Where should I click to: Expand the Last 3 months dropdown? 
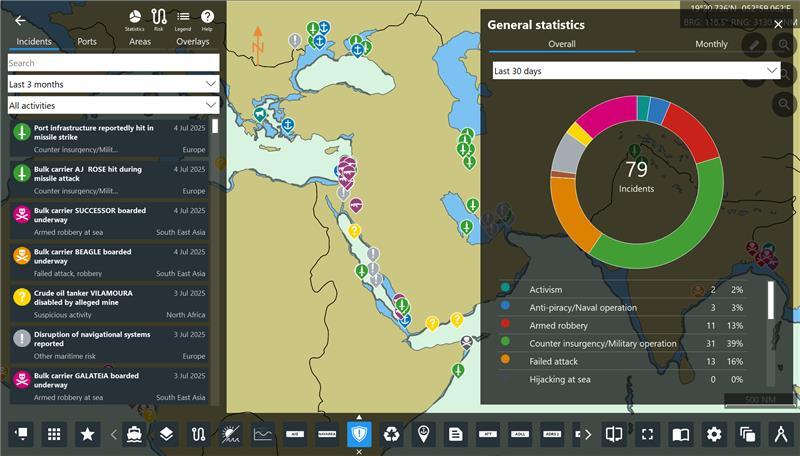pos(113,84)
